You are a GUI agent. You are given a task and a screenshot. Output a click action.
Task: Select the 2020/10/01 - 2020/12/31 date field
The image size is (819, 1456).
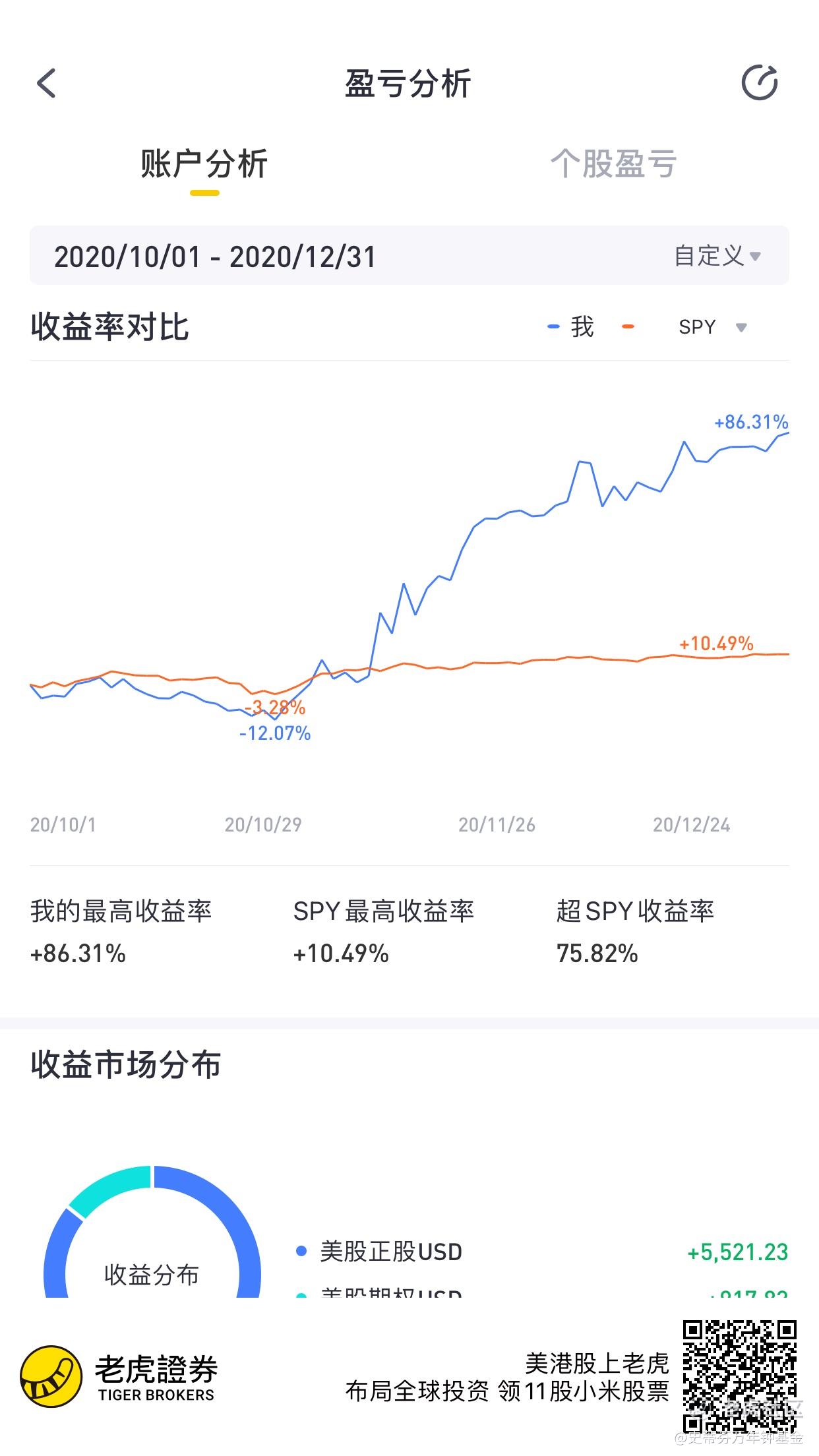pos(409,256)
